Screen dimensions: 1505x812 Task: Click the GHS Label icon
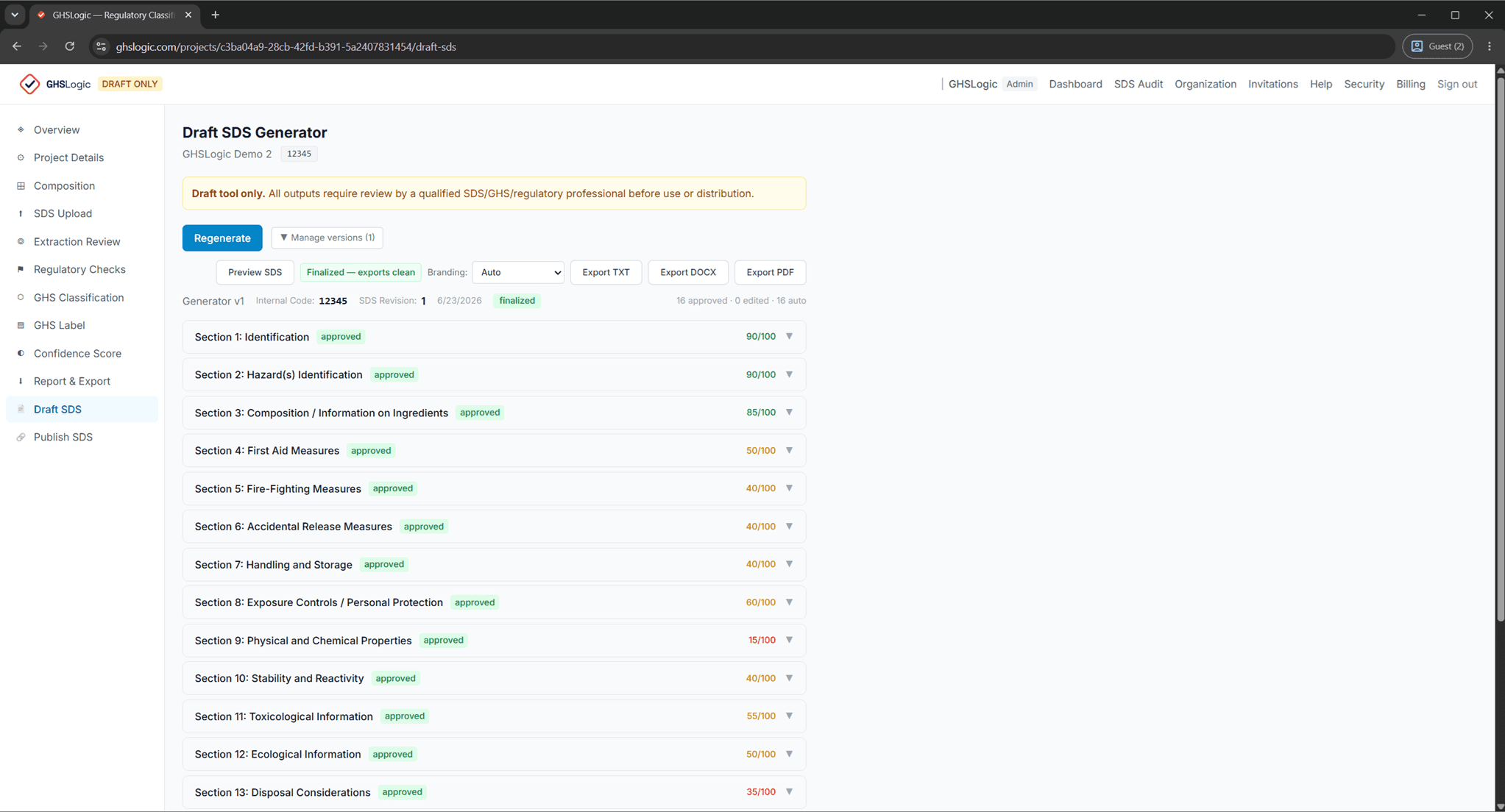click(21, 325)
